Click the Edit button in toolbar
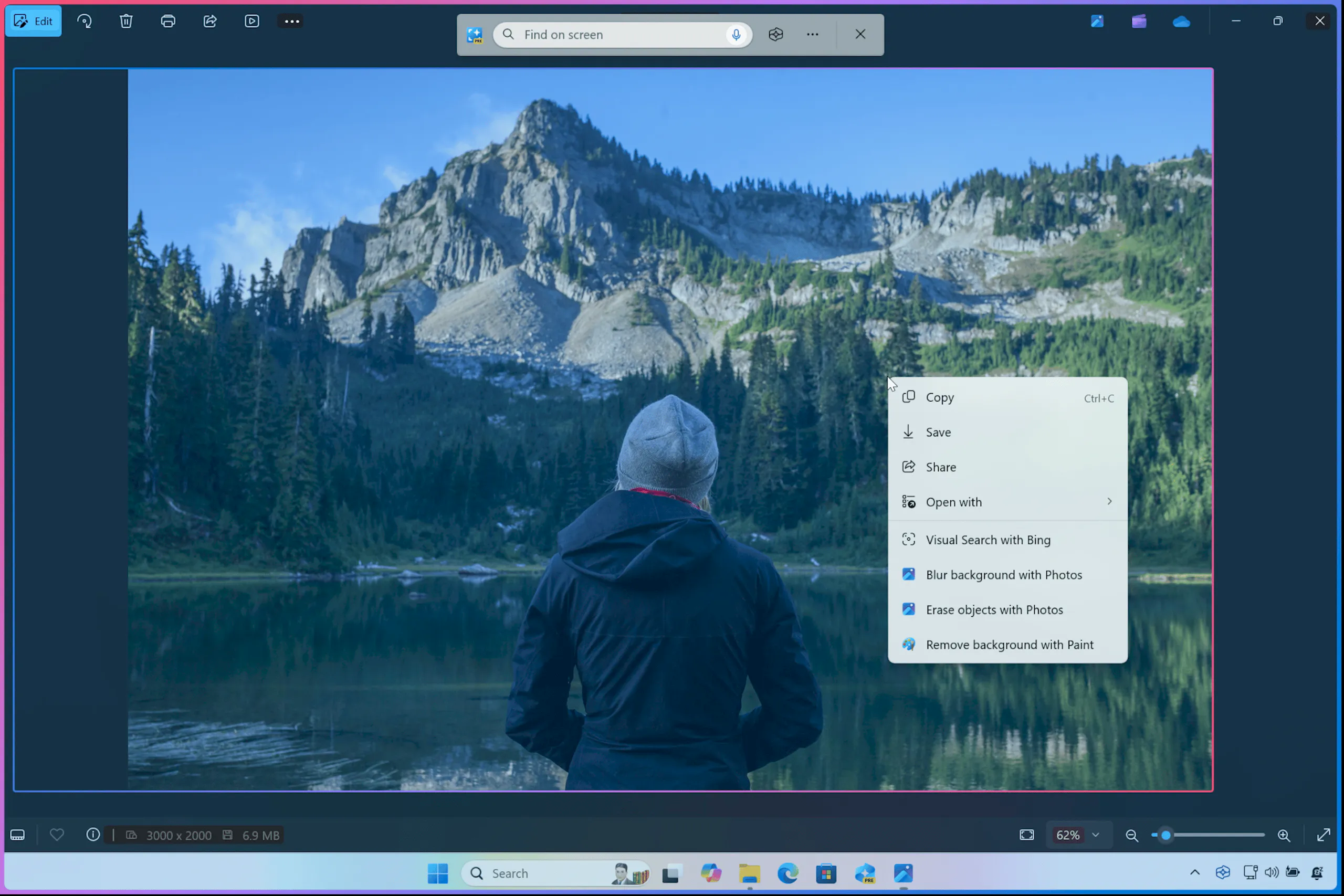The width and height of the screenshot is (1344, 896). click(34, 21)
